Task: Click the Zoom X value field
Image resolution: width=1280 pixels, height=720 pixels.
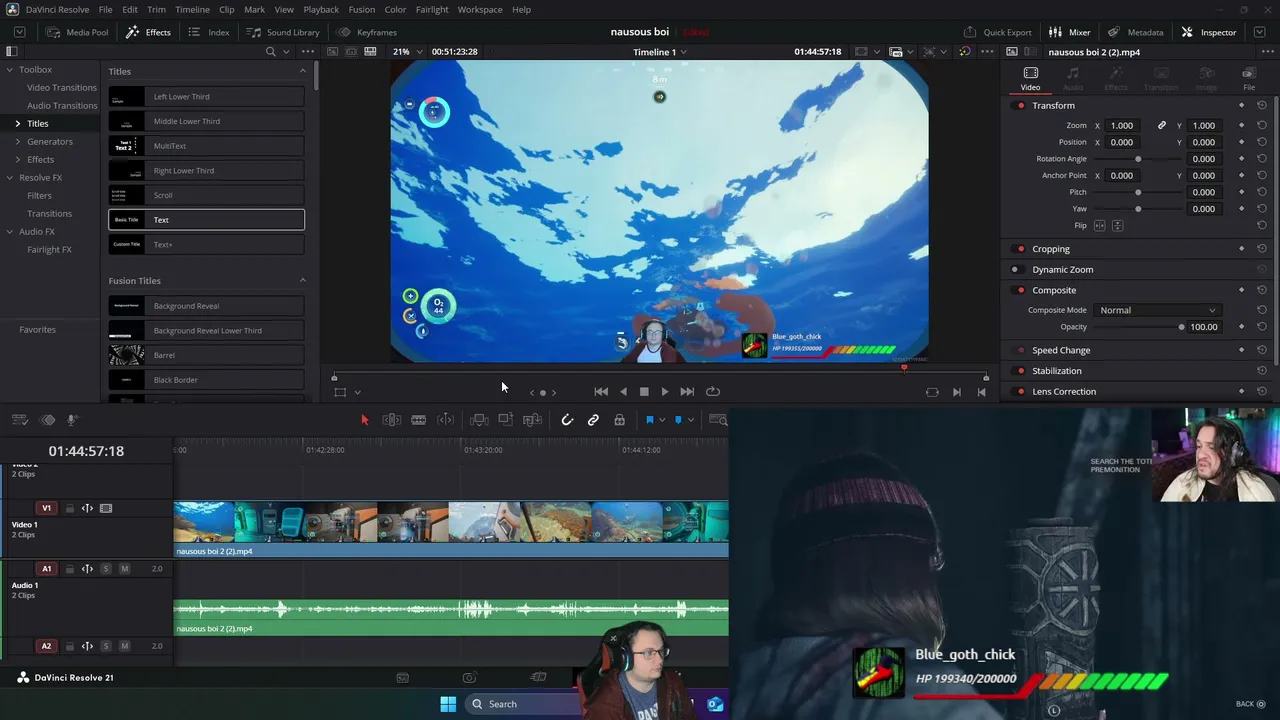Action: tap(1122, 126)
